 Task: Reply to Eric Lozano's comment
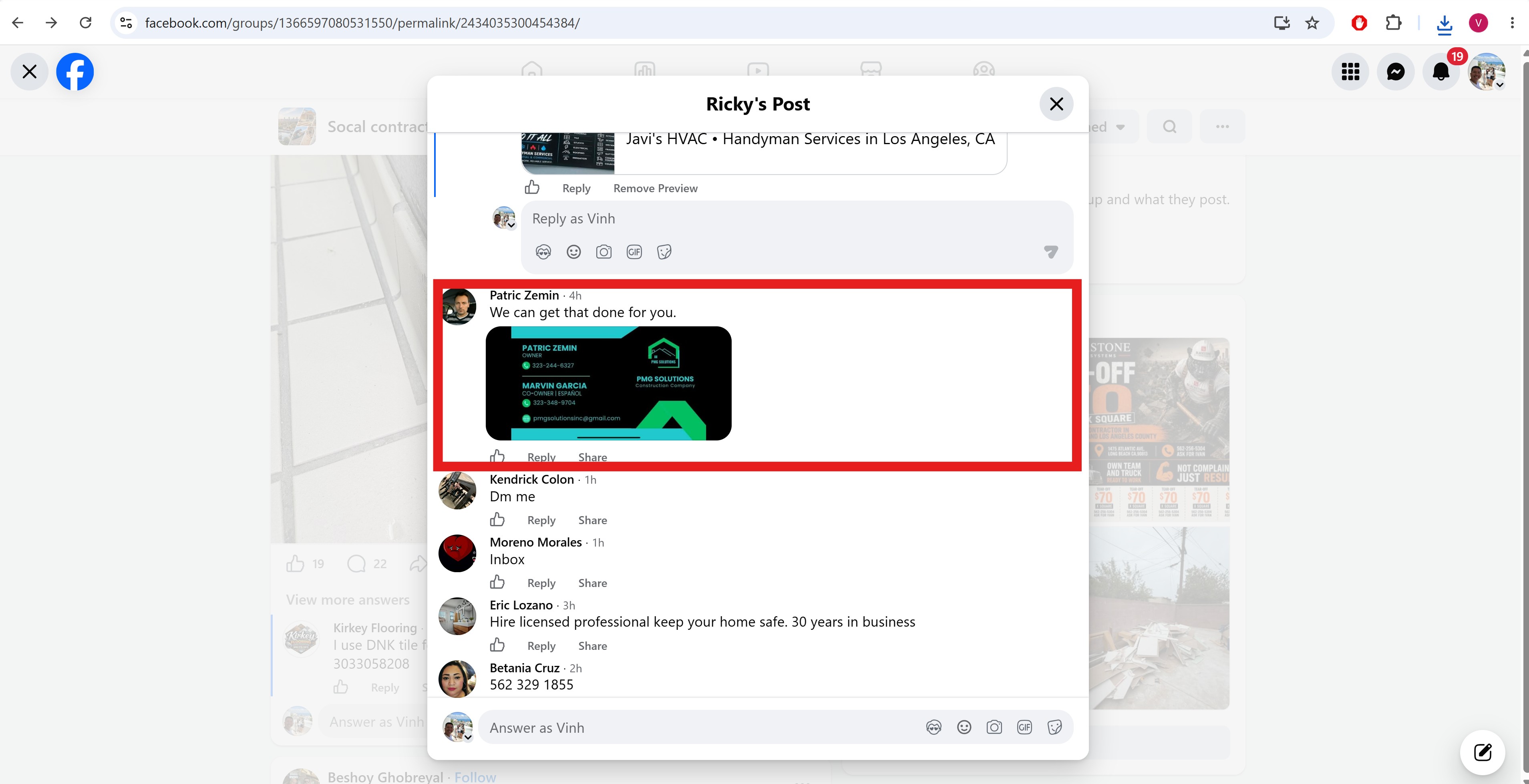click(x=541, y=646)
